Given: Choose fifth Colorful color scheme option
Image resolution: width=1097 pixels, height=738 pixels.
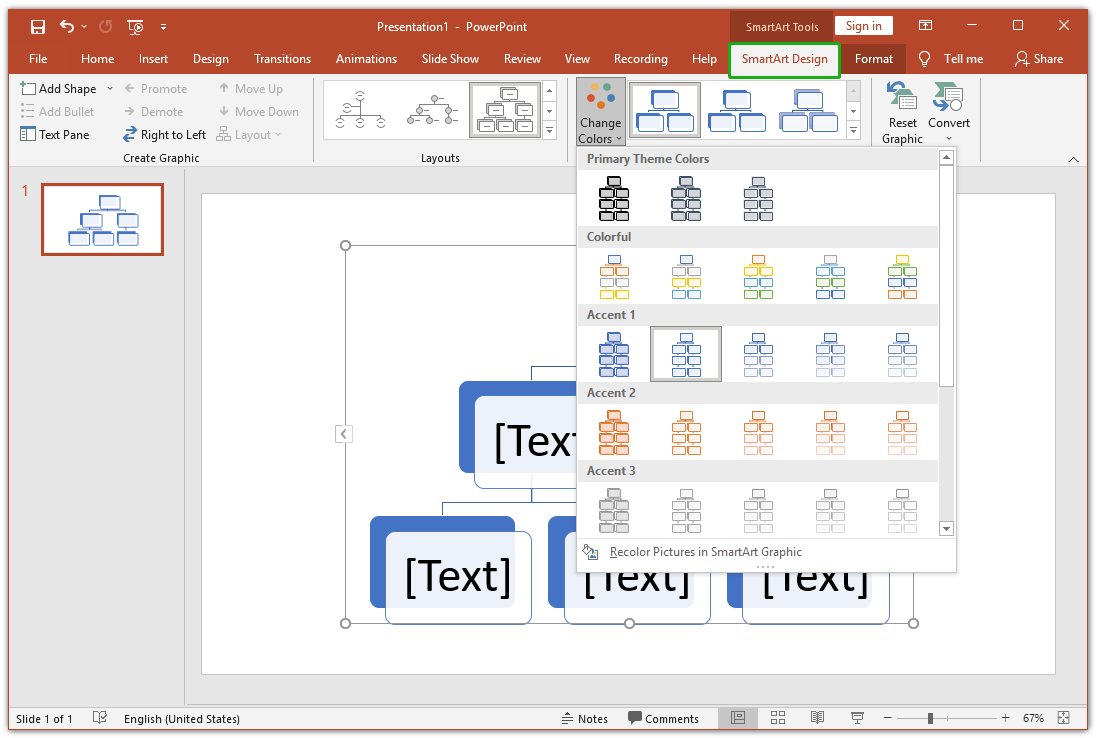Looking at the screenshot, I should 903,277.
